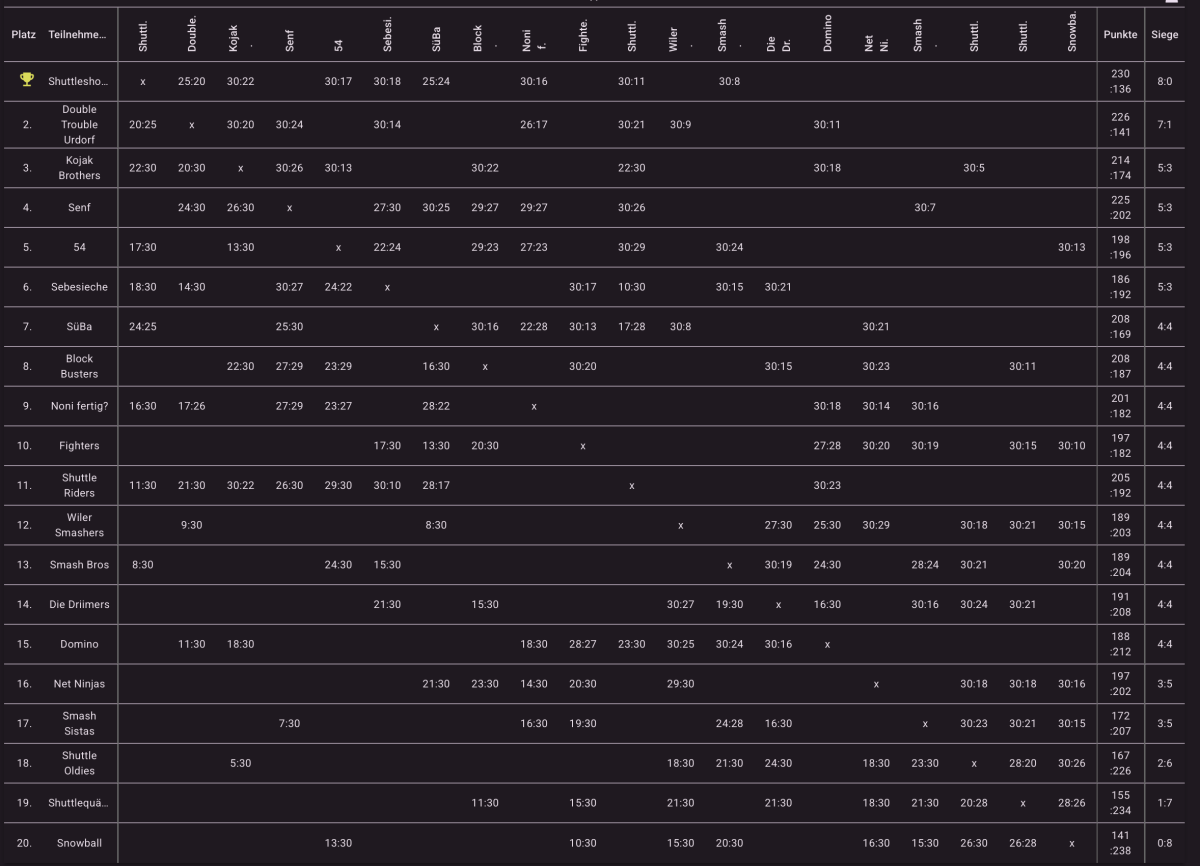This screenshot has height=866, width=1200.
Task: Click the Snowba. column header
Action: coord(1072,34)
